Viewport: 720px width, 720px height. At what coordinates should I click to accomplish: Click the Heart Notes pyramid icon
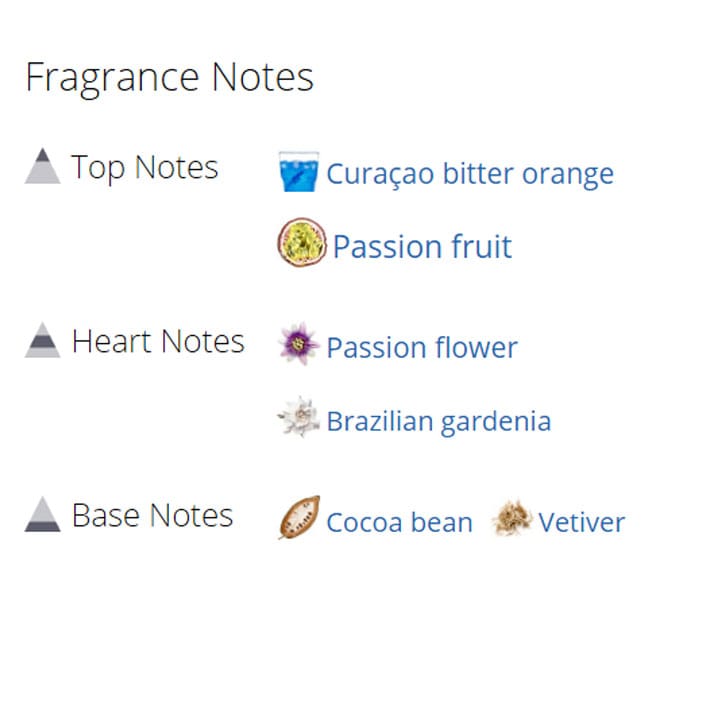point(43,340)
